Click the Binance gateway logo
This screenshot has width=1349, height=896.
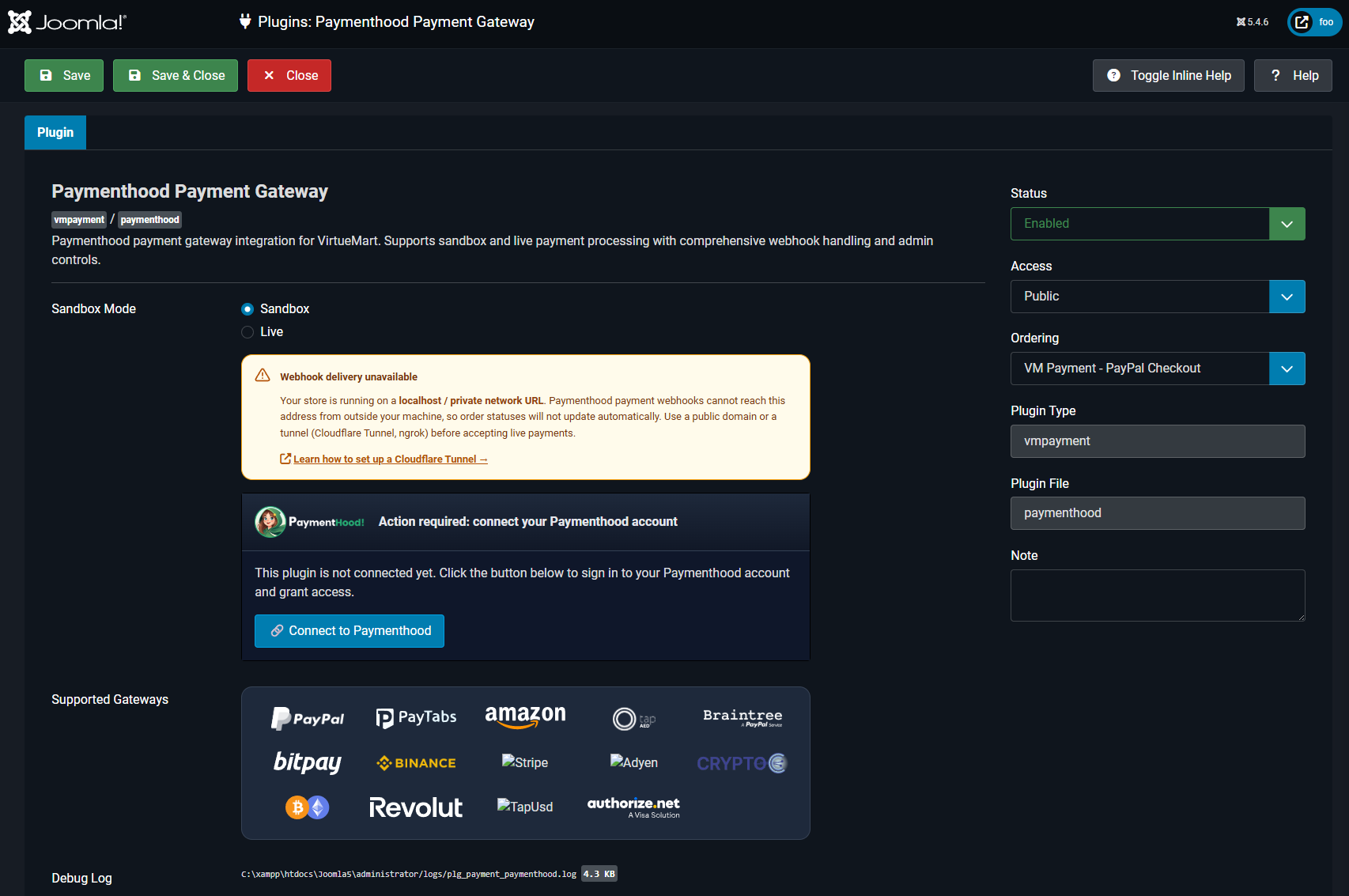tap(417, 763)
